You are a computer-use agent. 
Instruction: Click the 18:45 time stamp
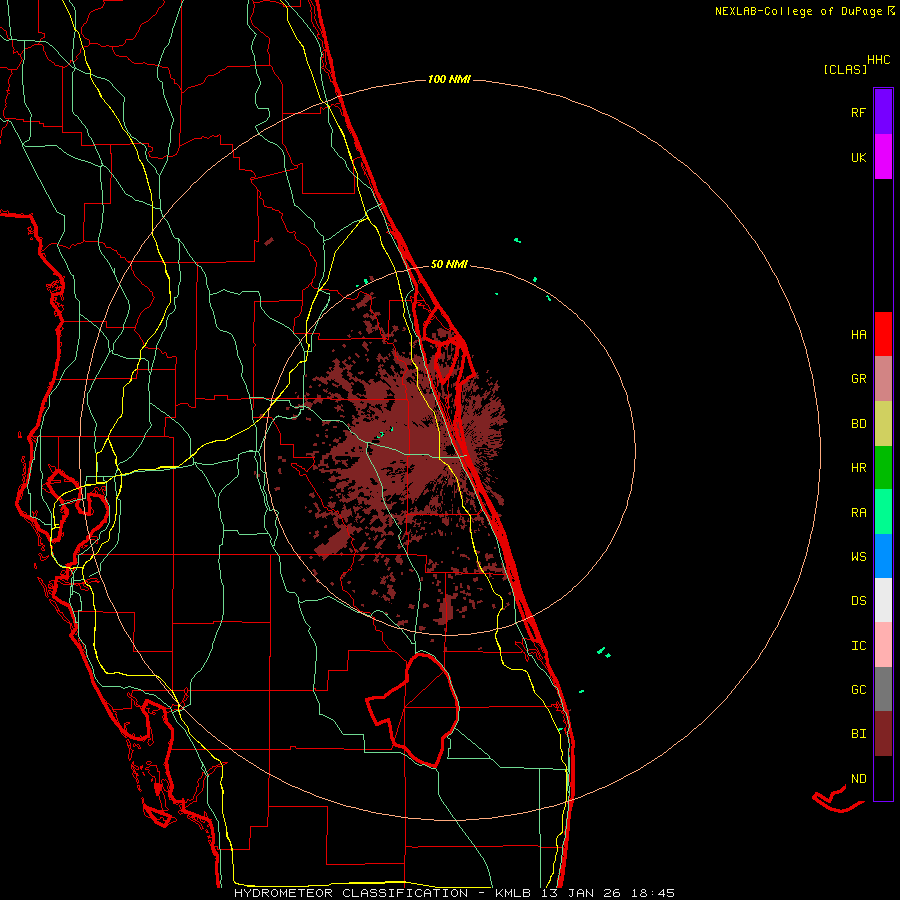(x=654, y=893)
